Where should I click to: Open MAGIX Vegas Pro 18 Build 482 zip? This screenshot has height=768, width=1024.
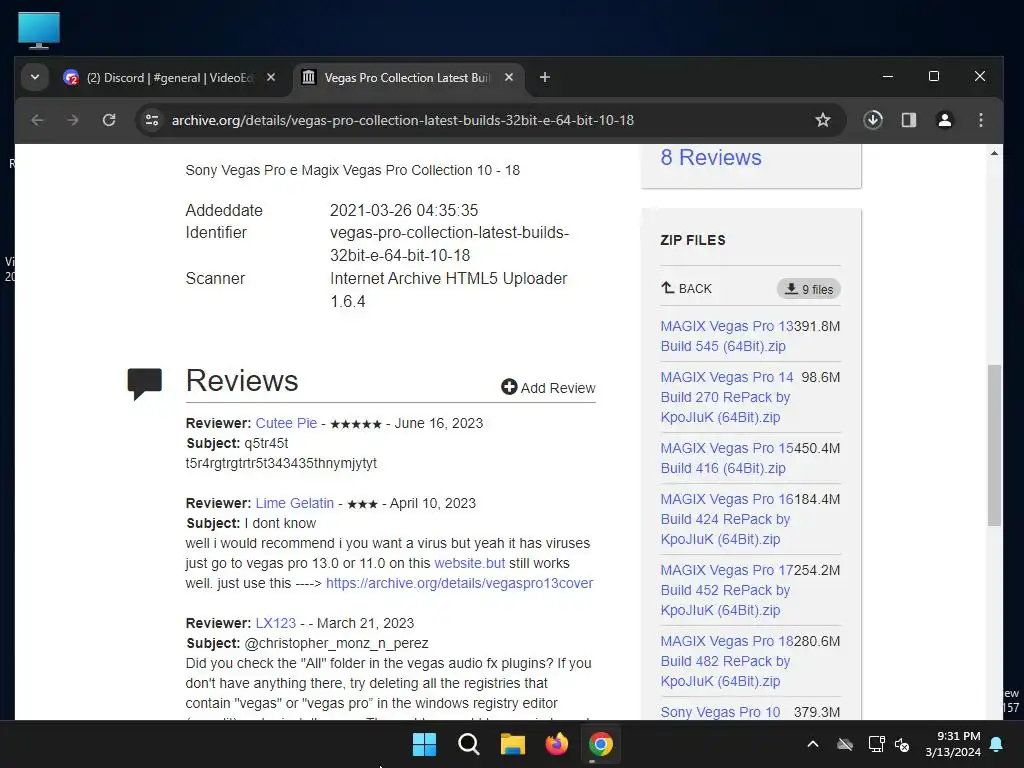pyautogui.click(x=726, y=661)
